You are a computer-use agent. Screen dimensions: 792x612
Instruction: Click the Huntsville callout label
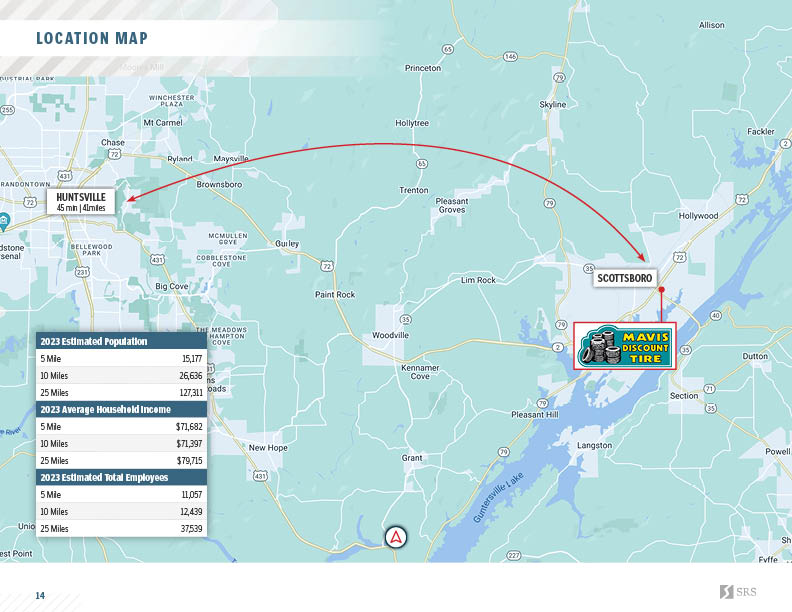click(81, 201)
